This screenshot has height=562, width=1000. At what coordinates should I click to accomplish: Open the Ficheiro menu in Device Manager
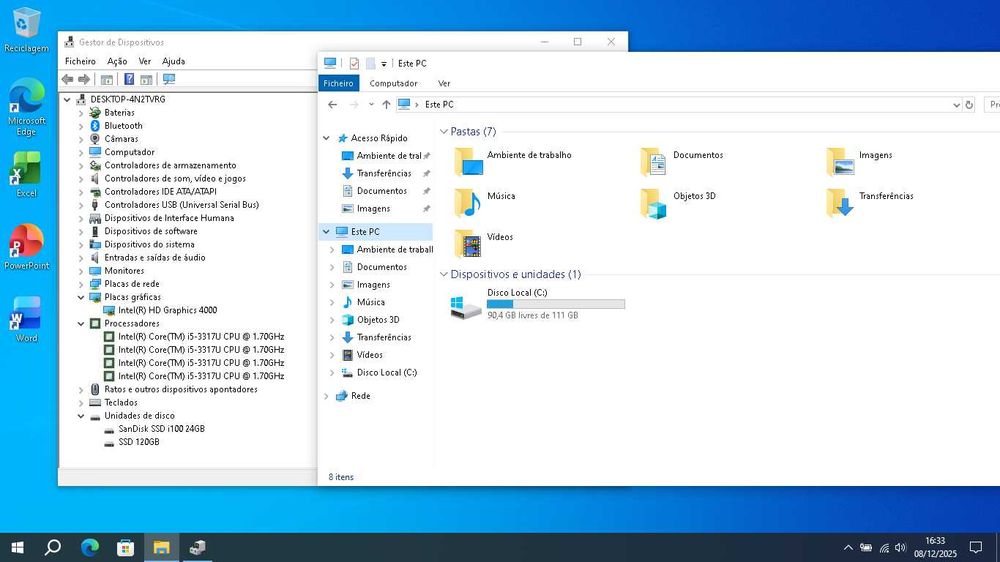coord(80,61)
